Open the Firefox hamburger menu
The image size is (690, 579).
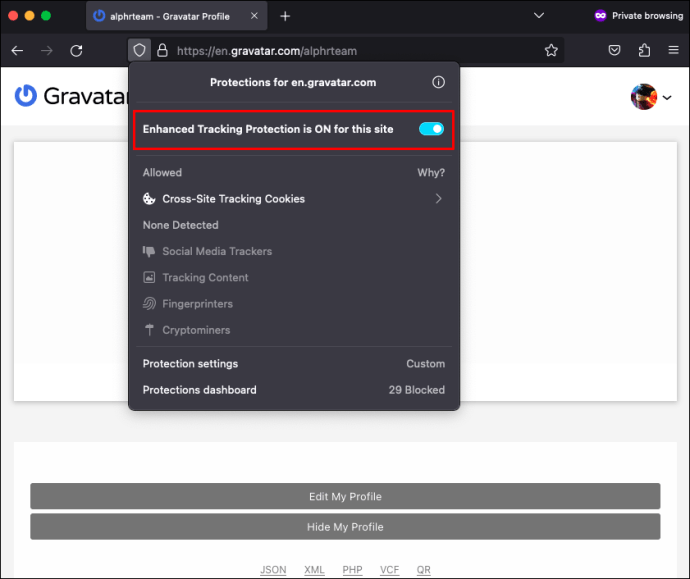[673, 50]
